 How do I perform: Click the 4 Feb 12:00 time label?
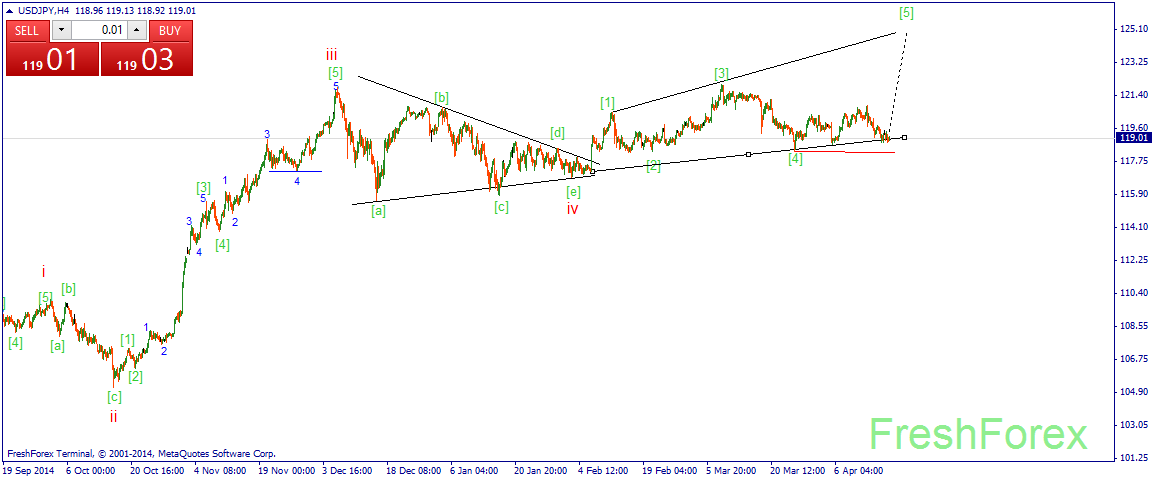tap(601, 468)
